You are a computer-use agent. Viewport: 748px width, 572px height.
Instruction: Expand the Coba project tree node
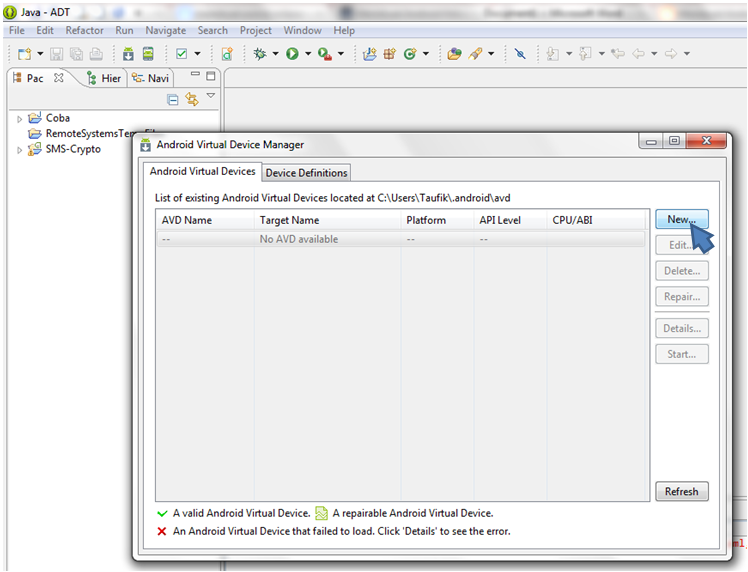(x=20, y=119)
